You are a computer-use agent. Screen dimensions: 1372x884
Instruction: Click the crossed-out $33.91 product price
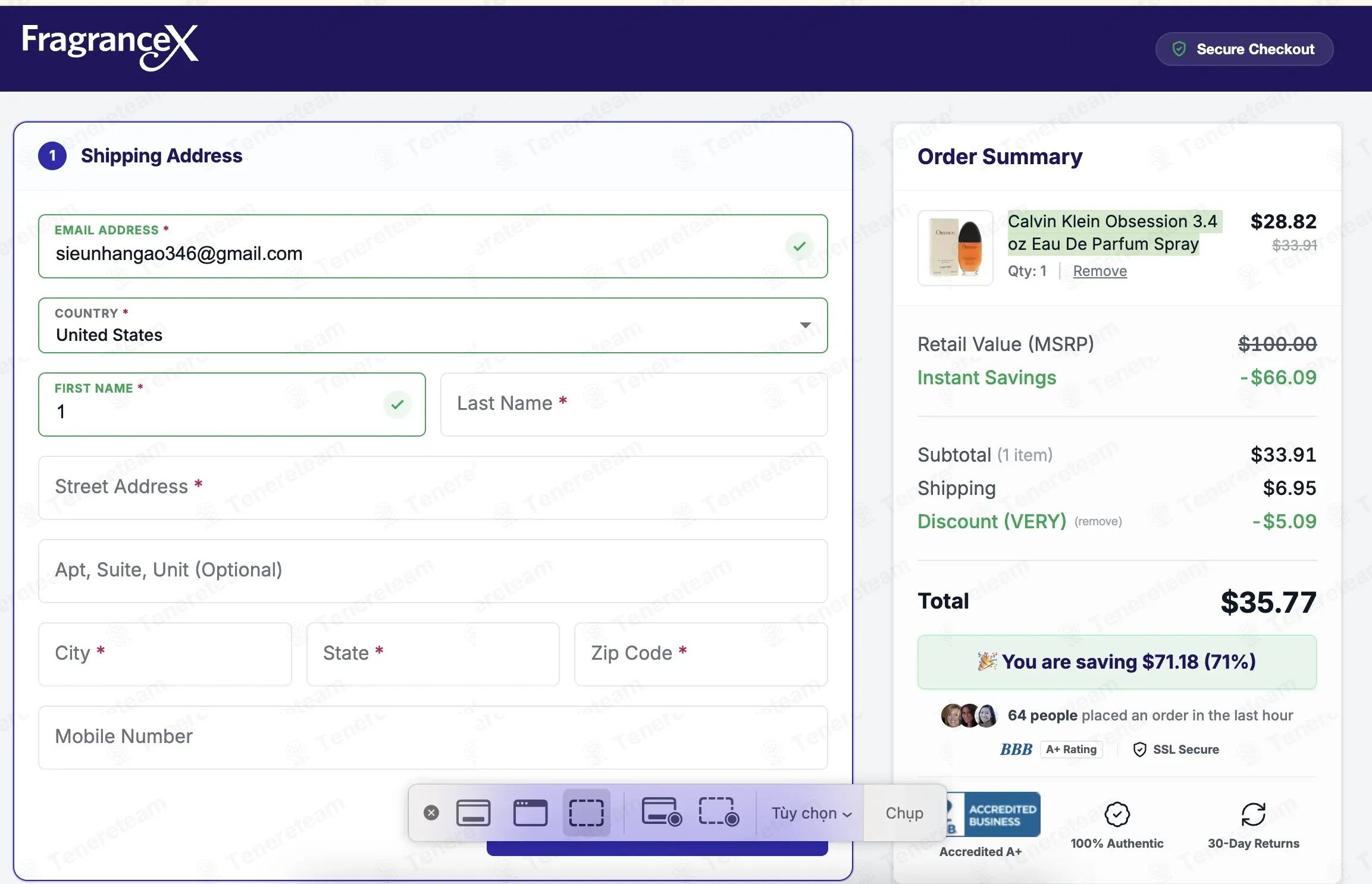tap(1295, 245)
